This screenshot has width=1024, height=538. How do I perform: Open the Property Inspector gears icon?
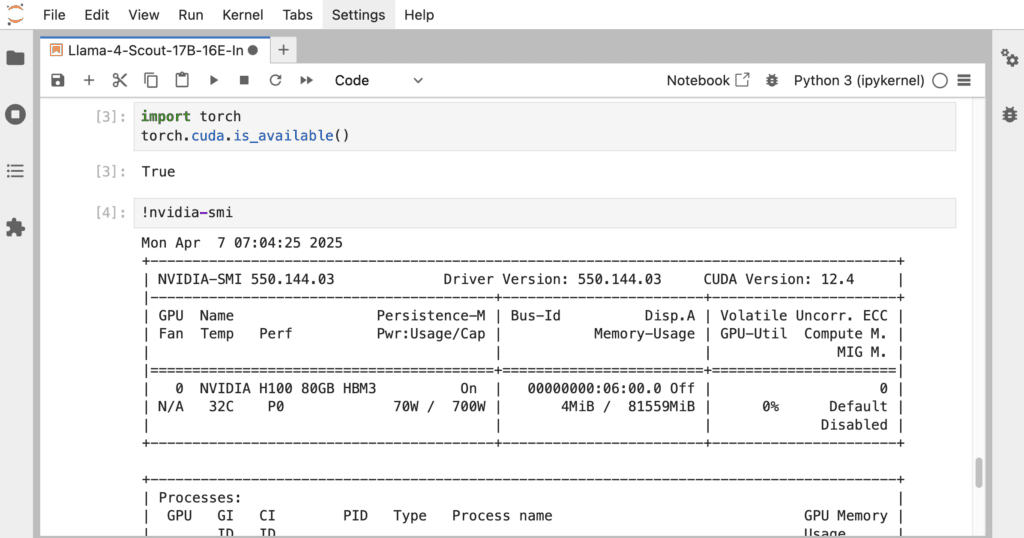(x=1009, y=58)
